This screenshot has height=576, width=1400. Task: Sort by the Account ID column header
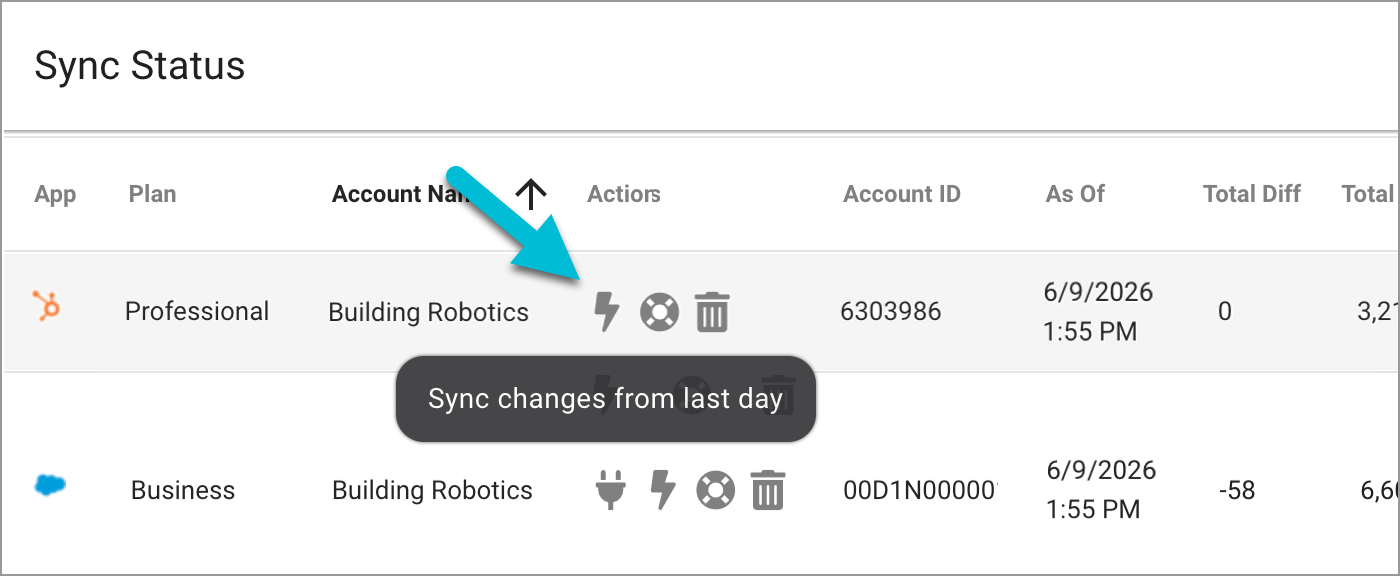point(902,194)
